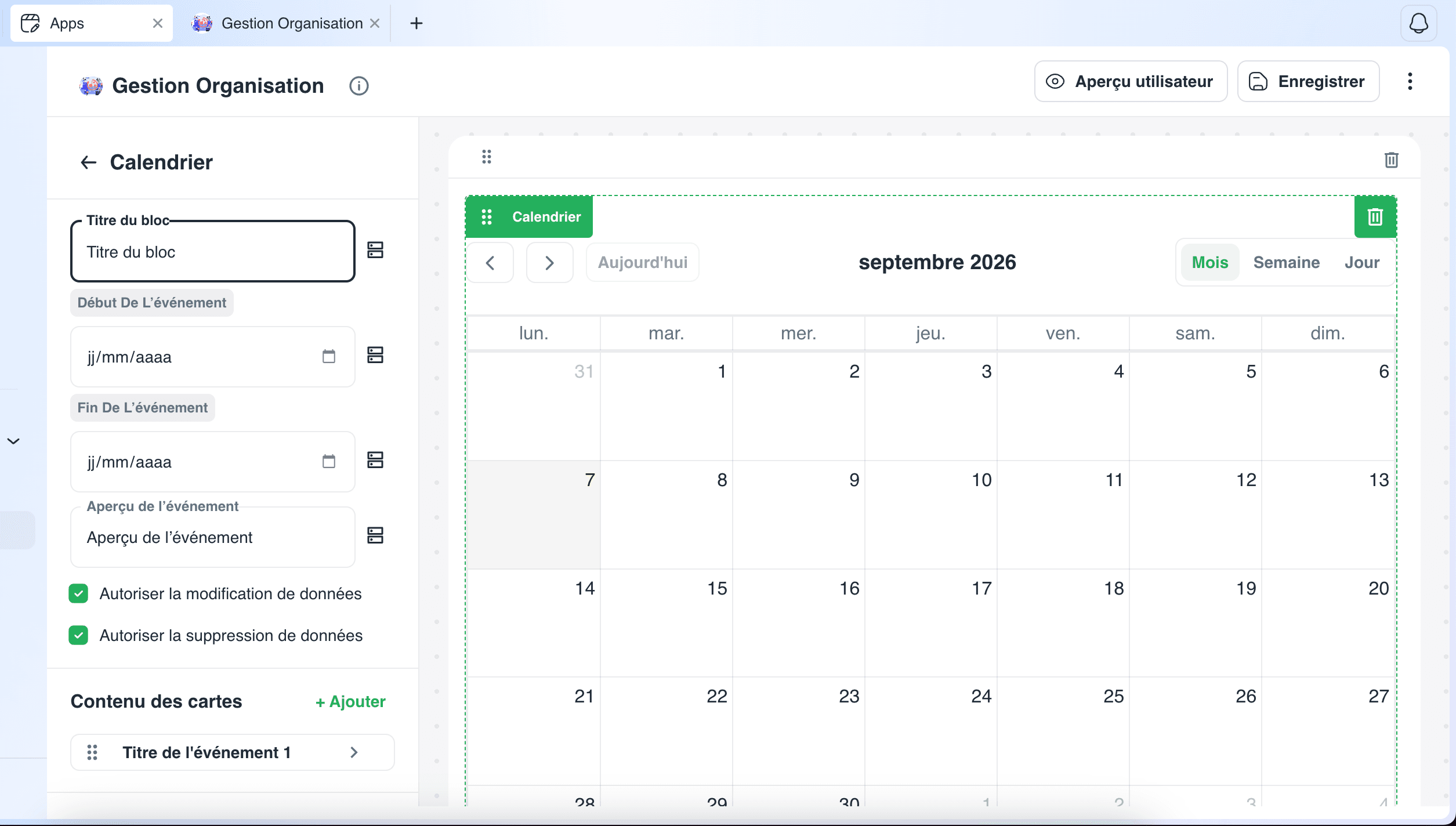Select day 7 in the calendar

pyautogui.click(x=534, y=515)
